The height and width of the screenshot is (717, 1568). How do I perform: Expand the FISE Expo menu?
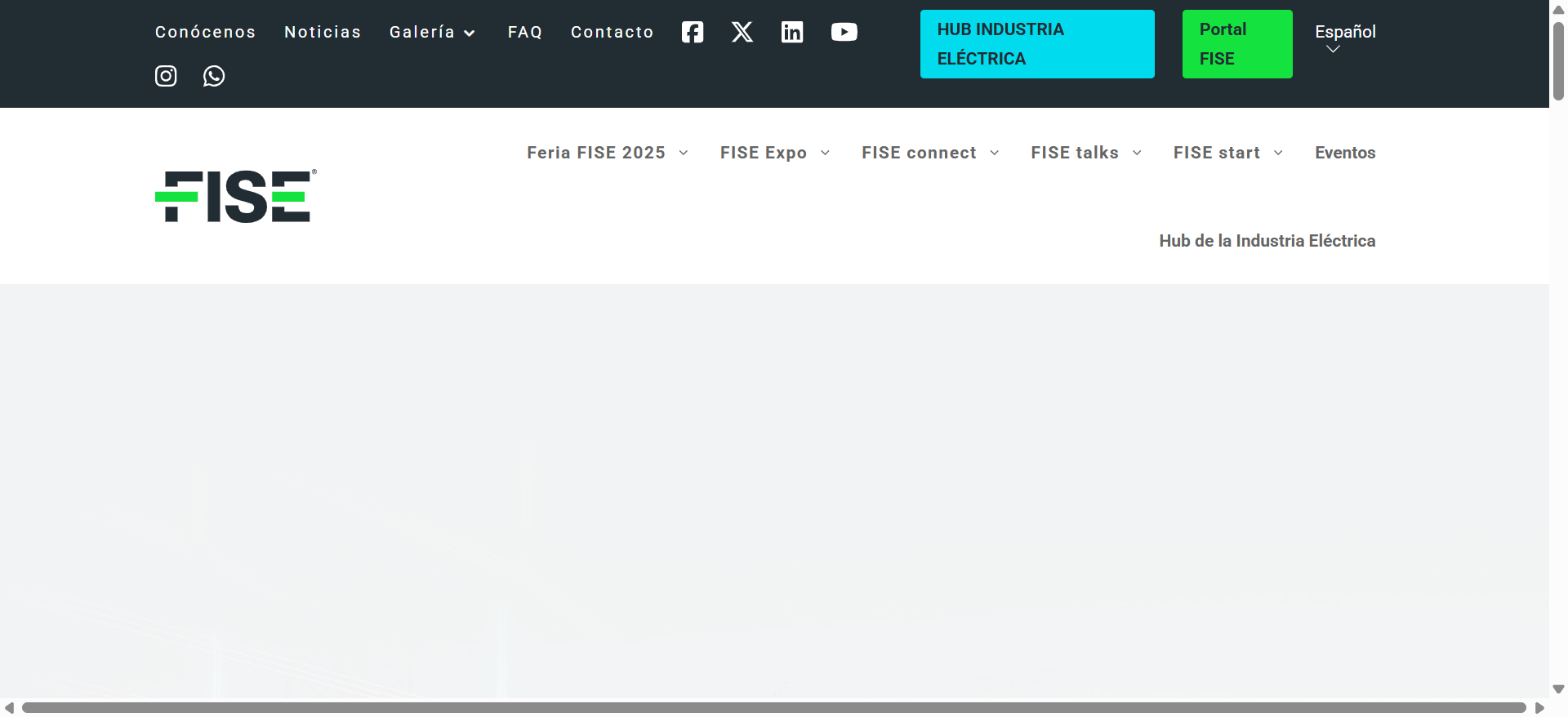(x=775, y=153)
